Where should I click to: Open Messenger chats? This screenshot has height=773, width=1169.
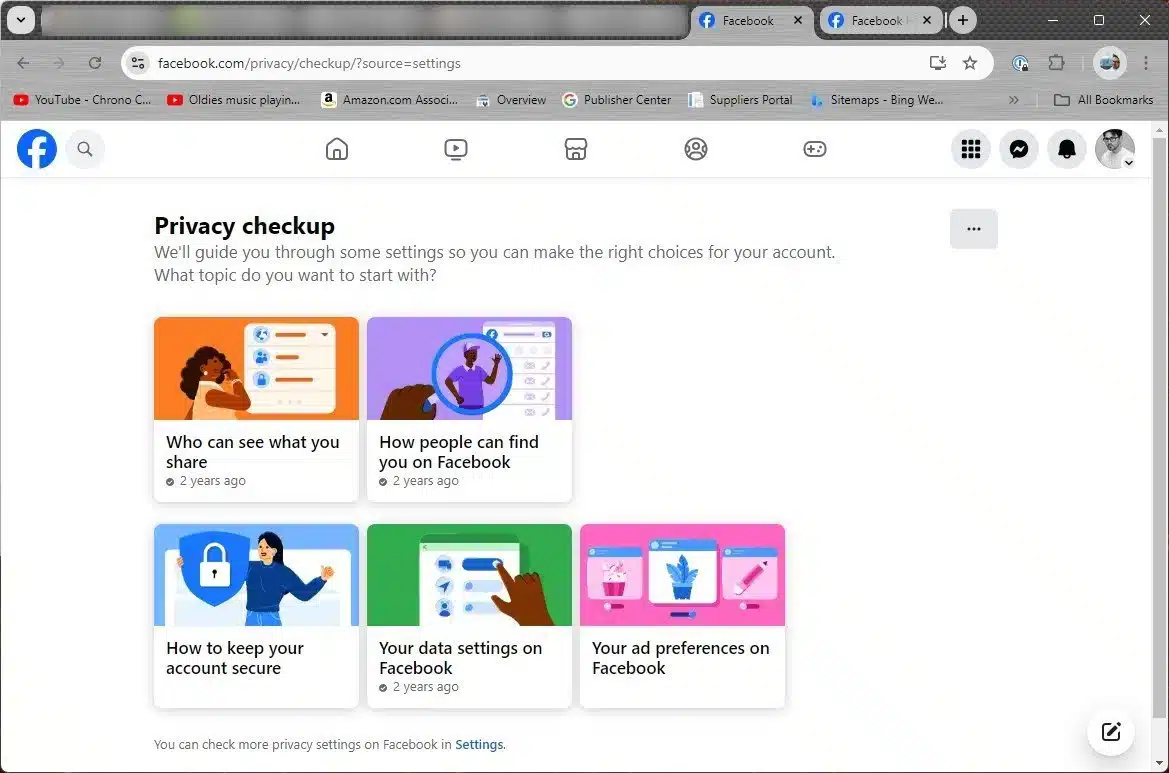(1019, 149)
